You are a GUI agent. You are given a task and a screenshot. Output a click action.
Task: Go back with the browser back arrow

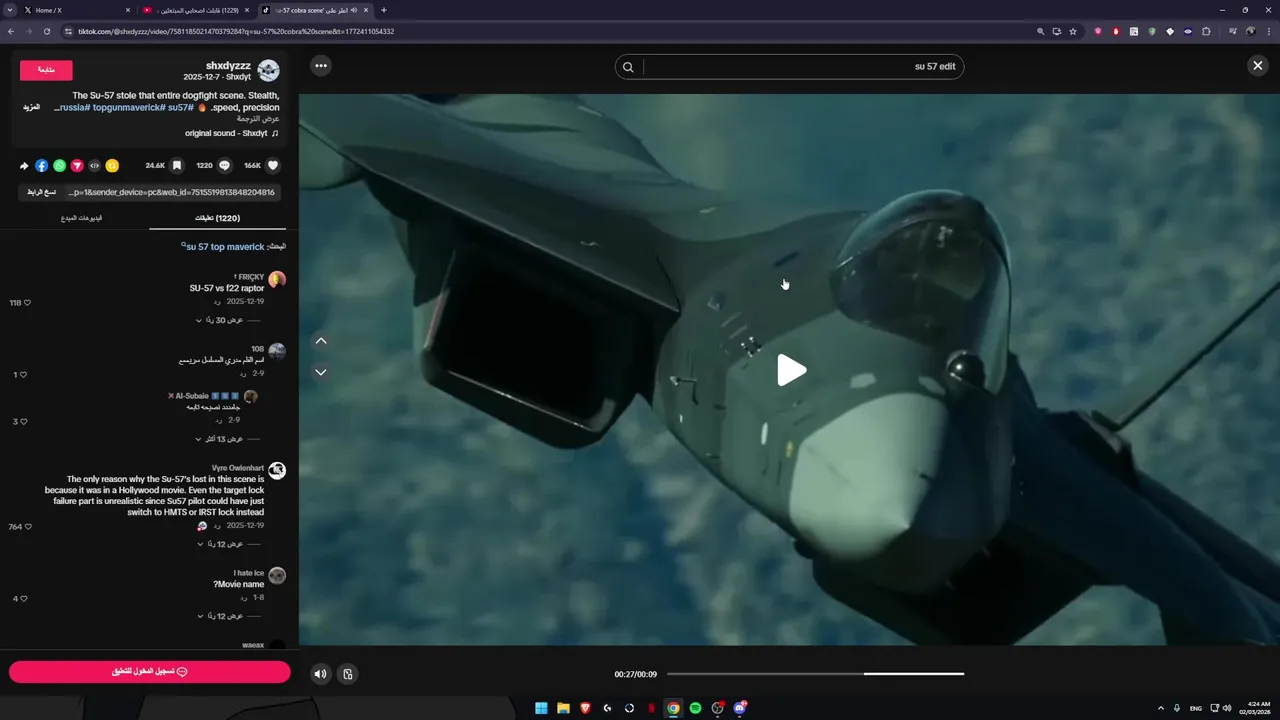[x=10, y=31]
